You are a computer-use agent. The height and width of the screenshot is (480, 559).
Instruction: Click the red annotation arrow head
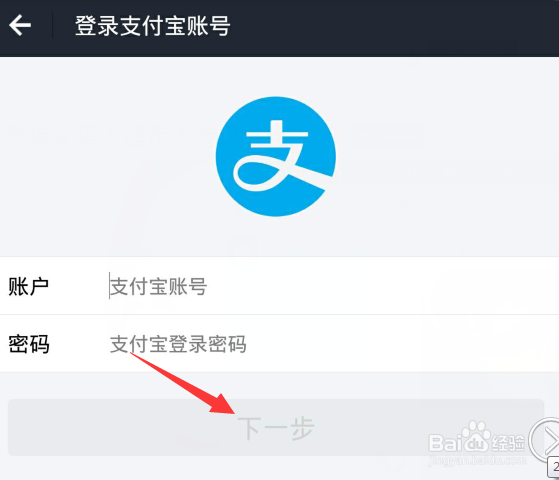point(223,404)
